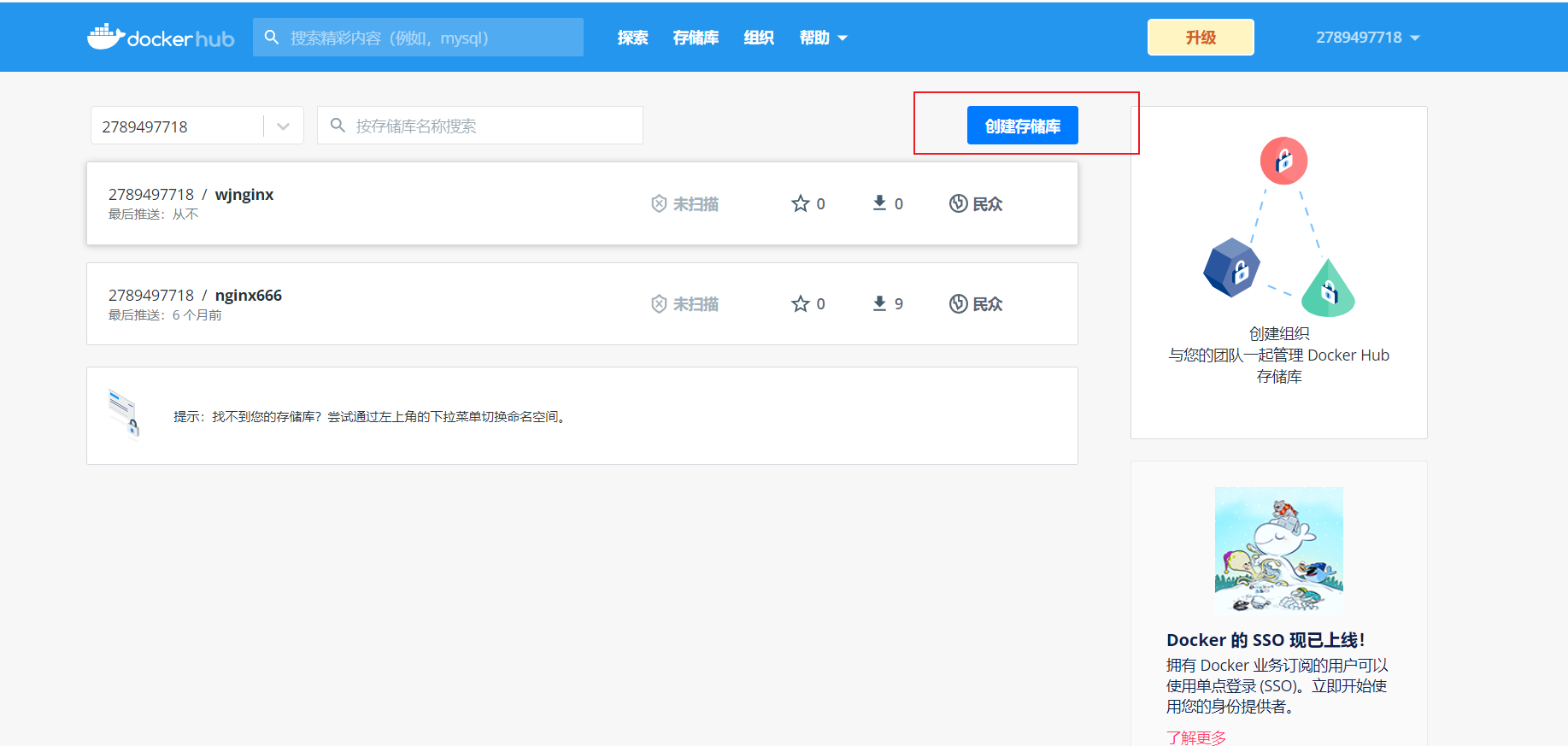Open the nginx666 repository
Screen dimensions: 1568x746
(x=249, y=296)
